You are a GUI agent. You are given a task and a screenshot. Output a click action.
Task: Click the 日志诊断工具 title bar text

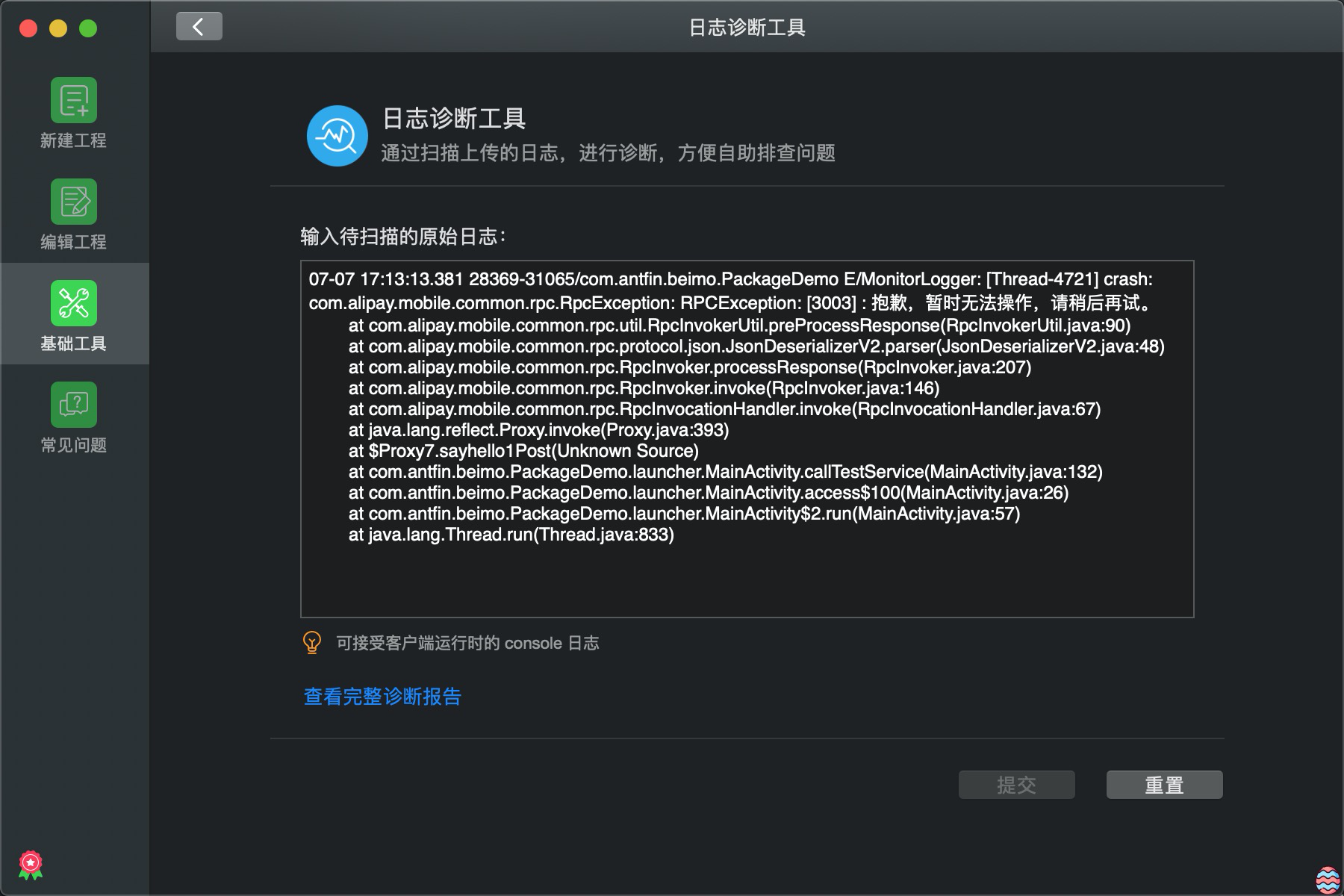[747, 28]
